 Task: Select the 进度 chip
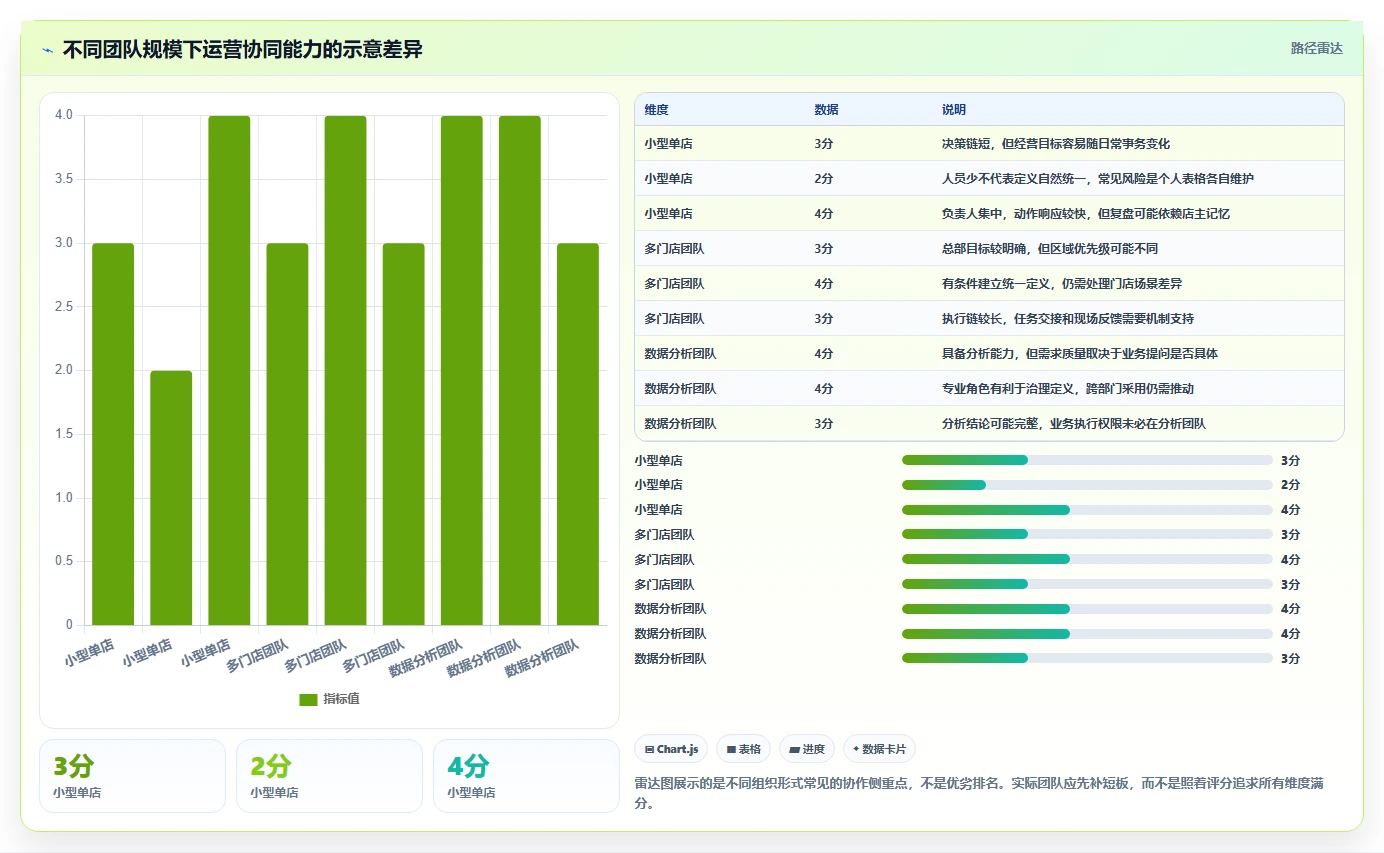(807, 749)
